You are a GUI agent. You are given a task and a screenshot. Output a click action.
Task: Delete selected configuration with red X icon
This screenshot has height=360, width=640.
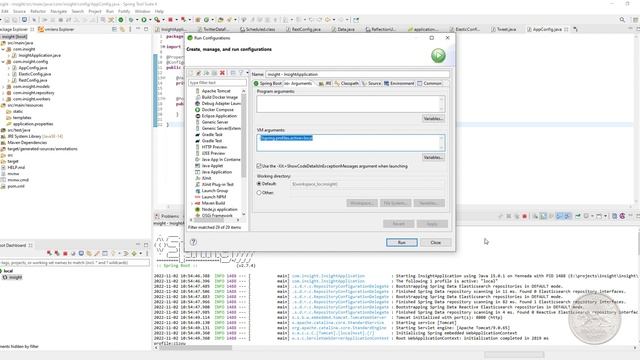coord(222,73)
